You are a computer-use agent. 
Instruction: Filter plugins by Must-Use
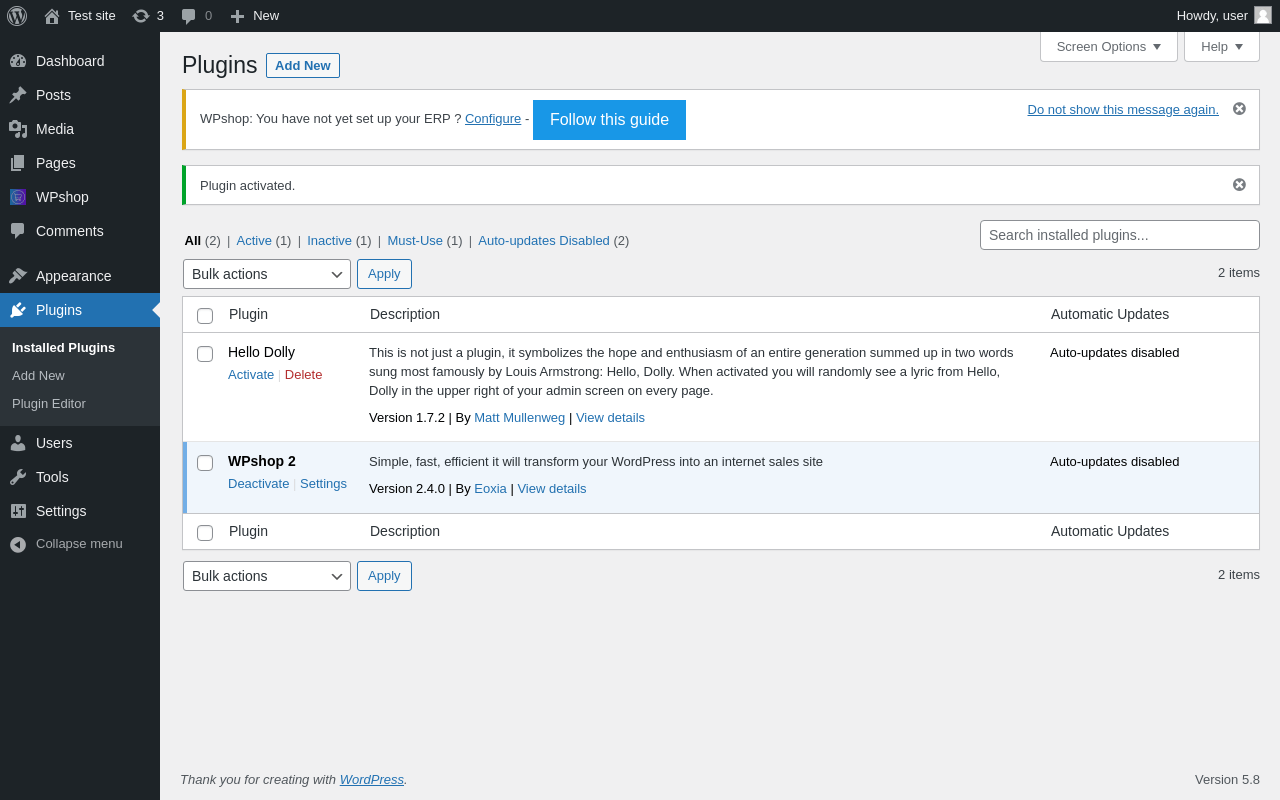[x=415, y=241]
